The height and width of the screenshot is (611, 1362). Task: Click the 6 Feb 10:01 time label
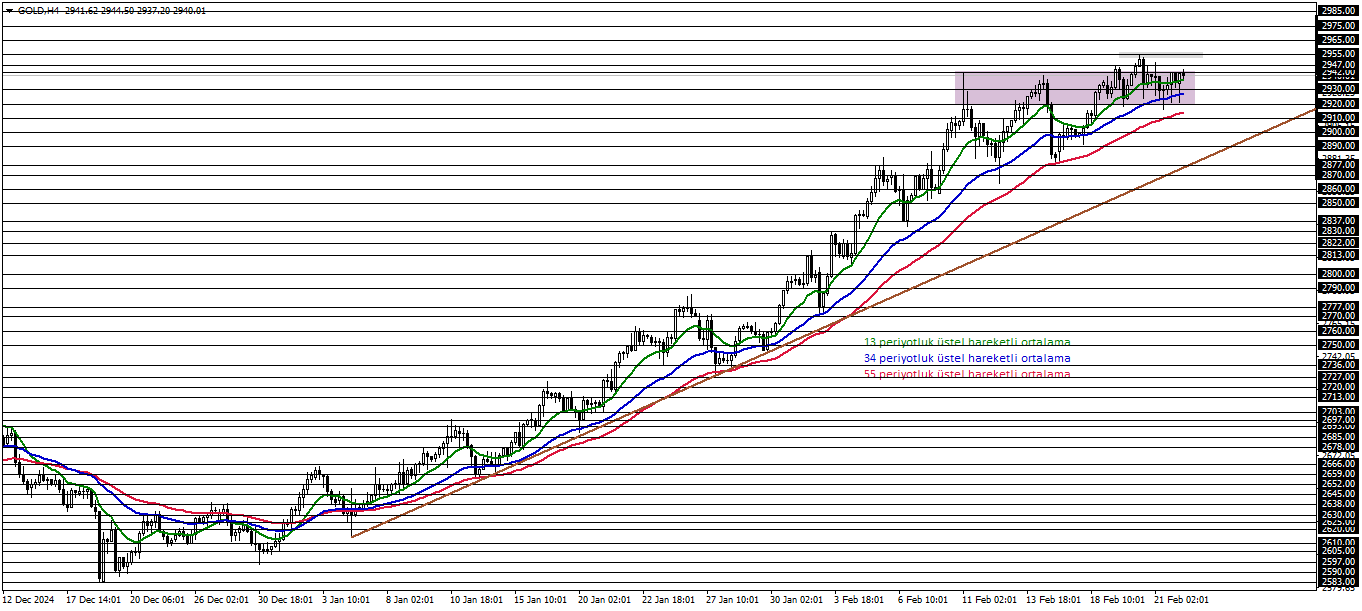pos(924,600)
